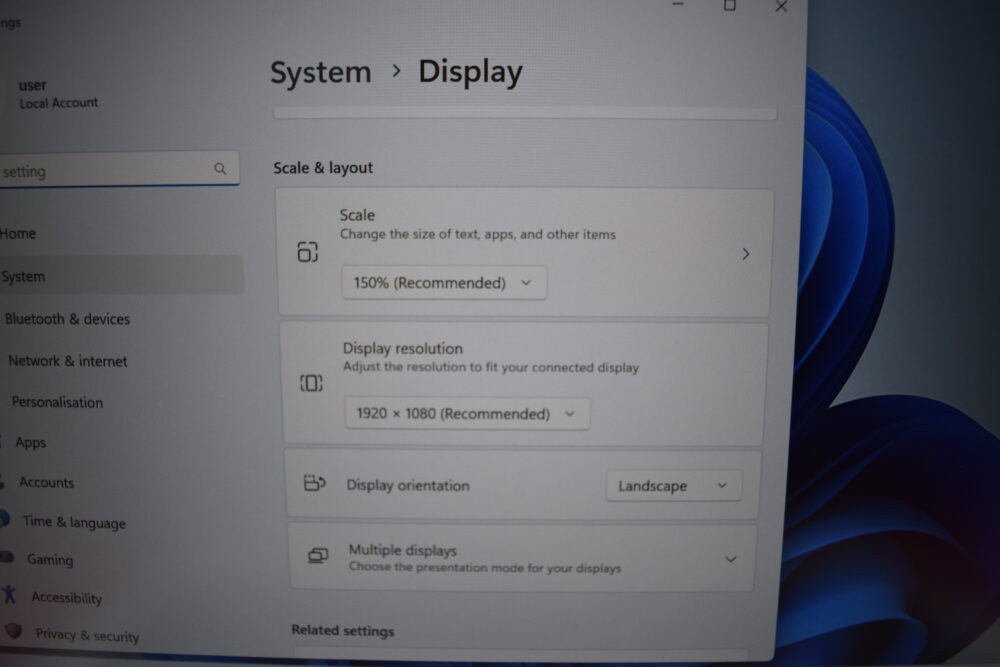The height and width of the screenshot is (667, 1000).
Task: Open Personalisation settings
Action: point(57,402)
